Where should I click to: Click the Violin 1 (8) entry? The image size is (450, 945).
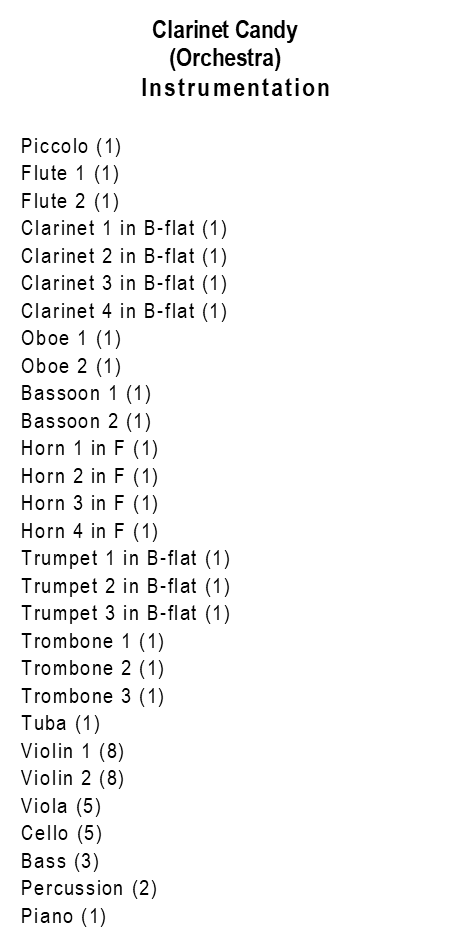click(x=72, y=752)
